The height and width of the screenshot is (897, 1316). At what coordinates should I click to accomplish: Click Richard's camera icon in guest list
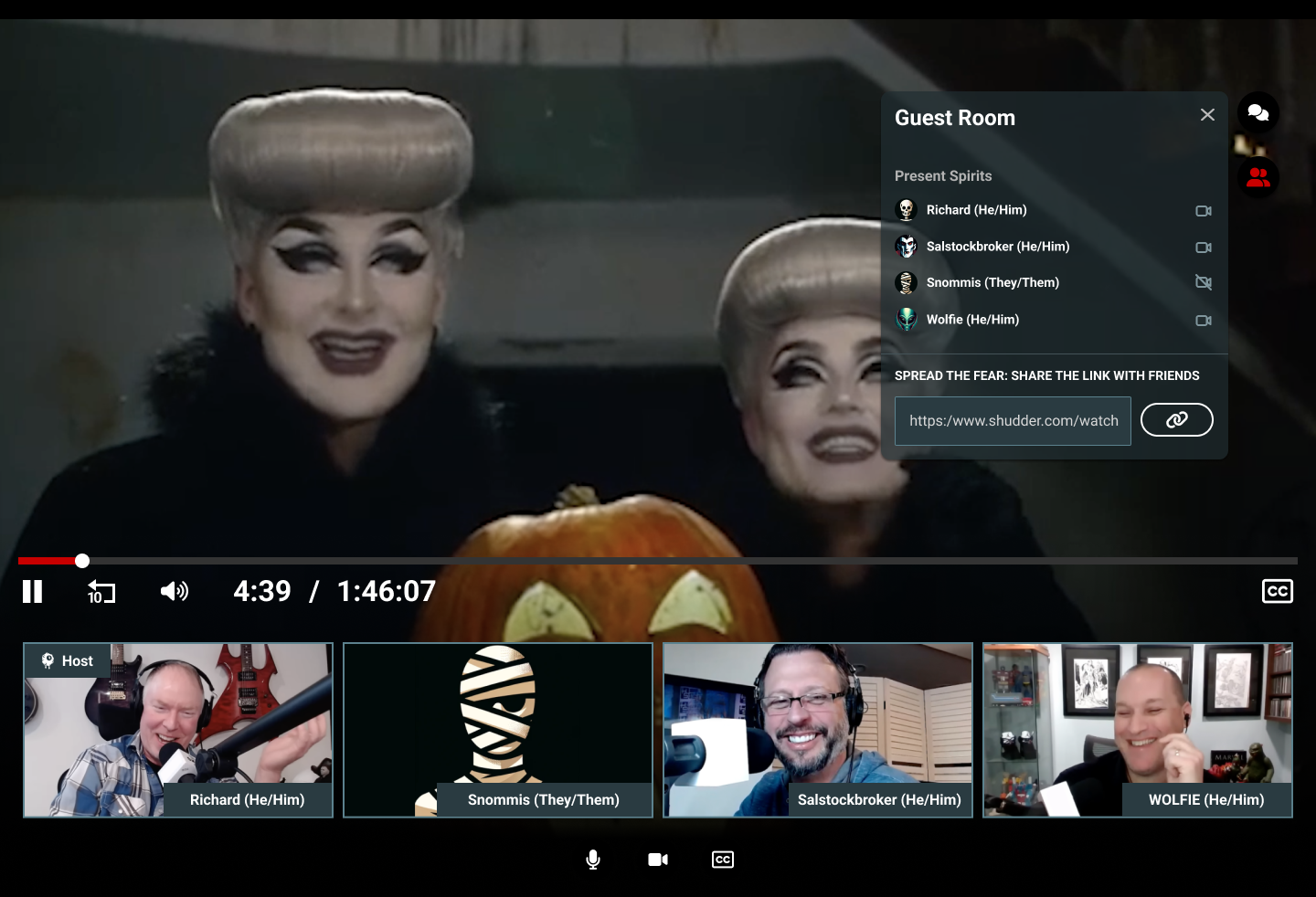point(1204,211)
